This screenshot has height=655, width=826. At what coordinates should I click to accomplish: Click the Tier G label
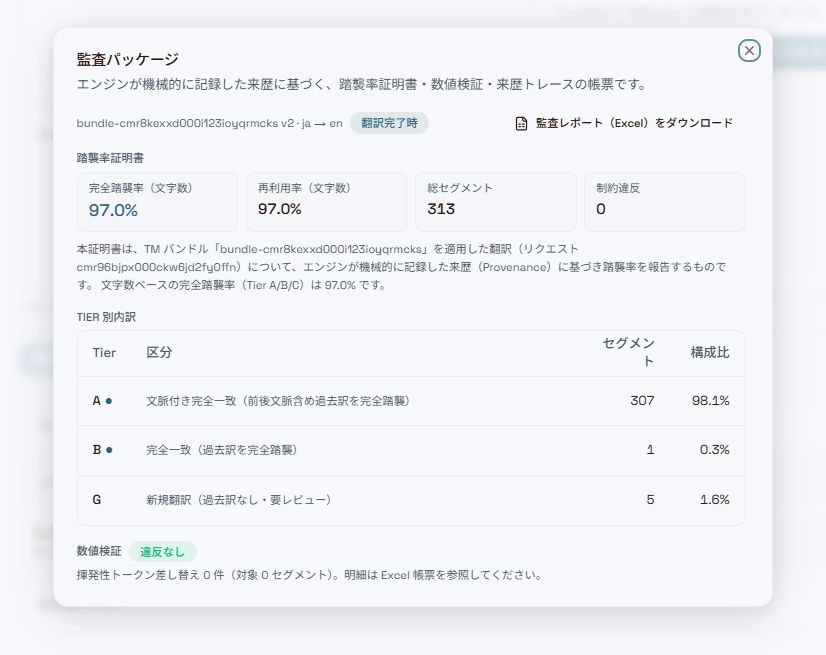(97, 500)
